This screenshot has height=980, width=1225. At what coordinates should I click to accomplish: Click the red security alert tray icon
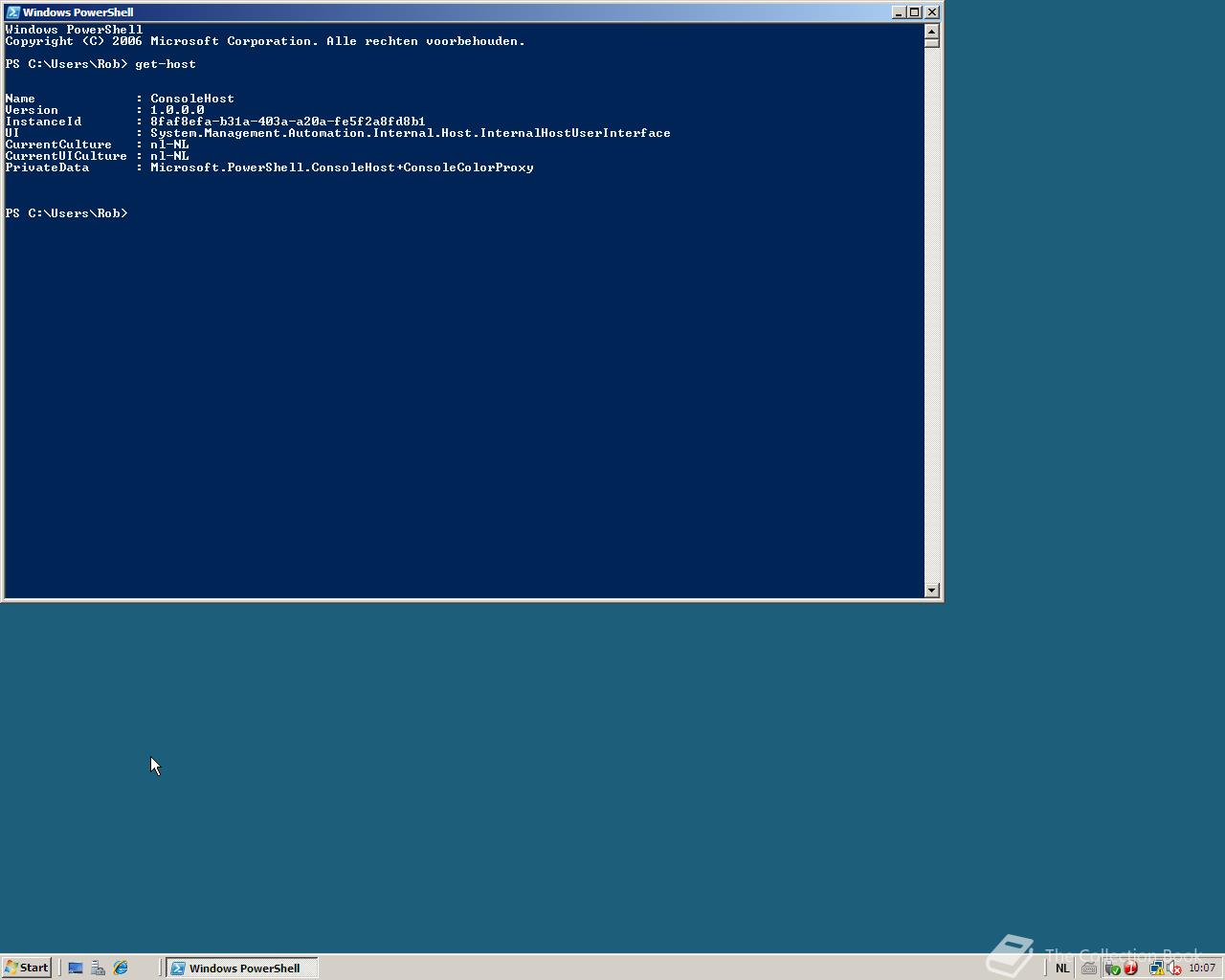coord(1130,968)
